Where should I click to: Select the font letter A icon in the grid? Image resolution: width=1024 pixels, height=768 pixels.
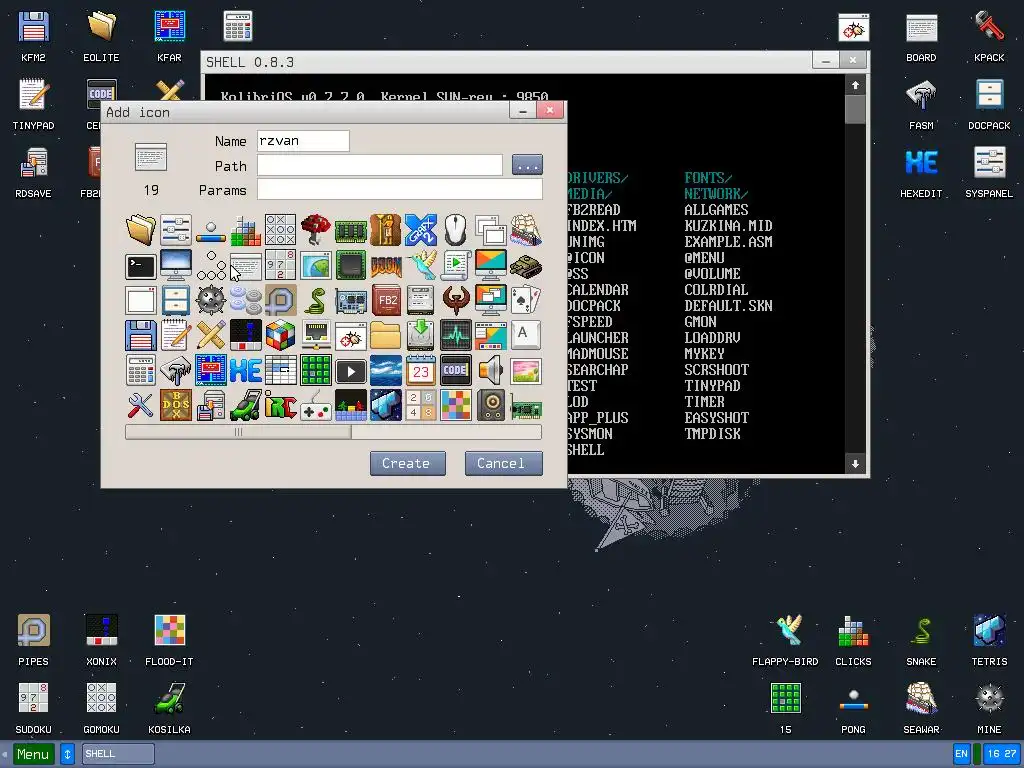pyautogui.click(x=526, y=336)
